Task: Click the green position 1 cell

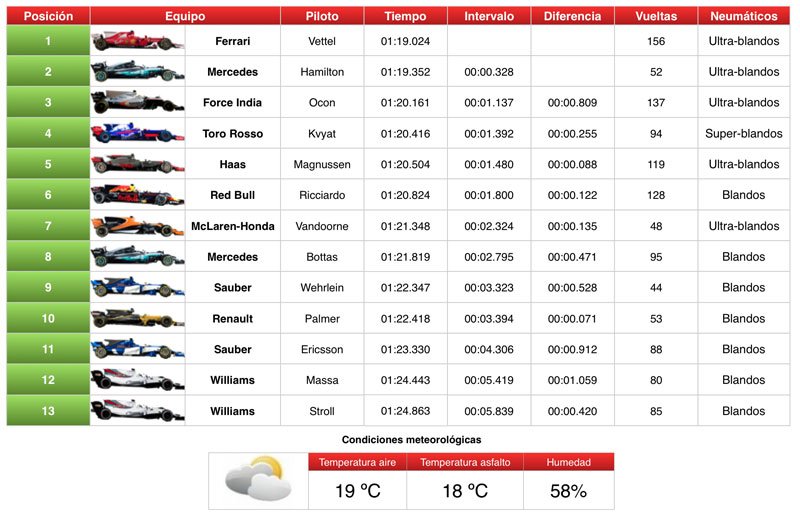Action: [48, 41]
